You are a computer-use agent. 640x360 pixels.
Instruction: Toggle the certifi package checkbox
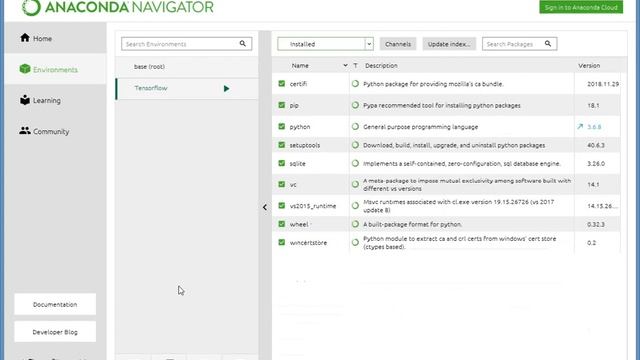click(x=282, y=83)
